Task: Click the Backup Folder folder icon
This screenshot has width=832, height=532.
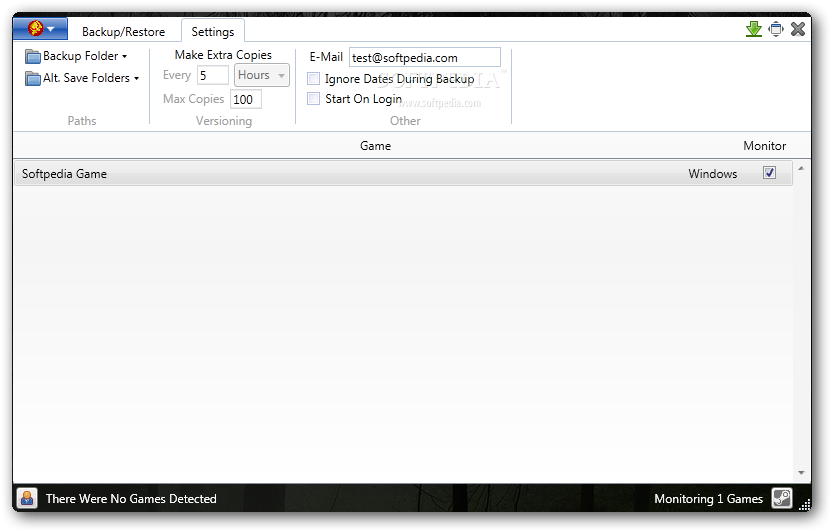Action: click(33, 56)
